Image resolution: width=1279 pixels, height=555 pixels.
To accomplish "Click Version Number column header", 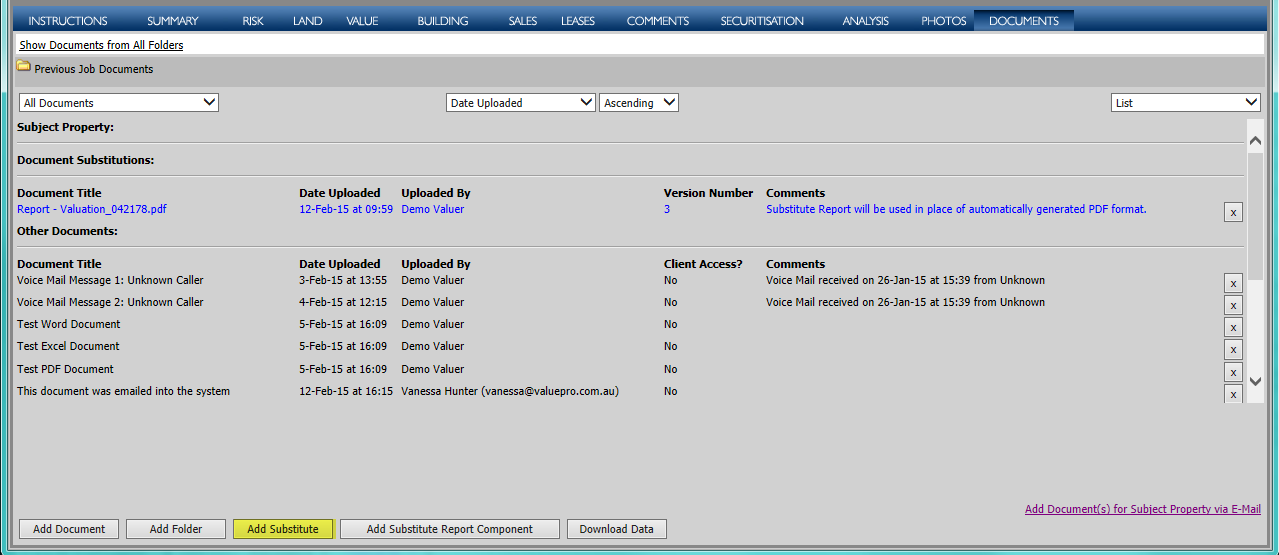I will [709, 193].
